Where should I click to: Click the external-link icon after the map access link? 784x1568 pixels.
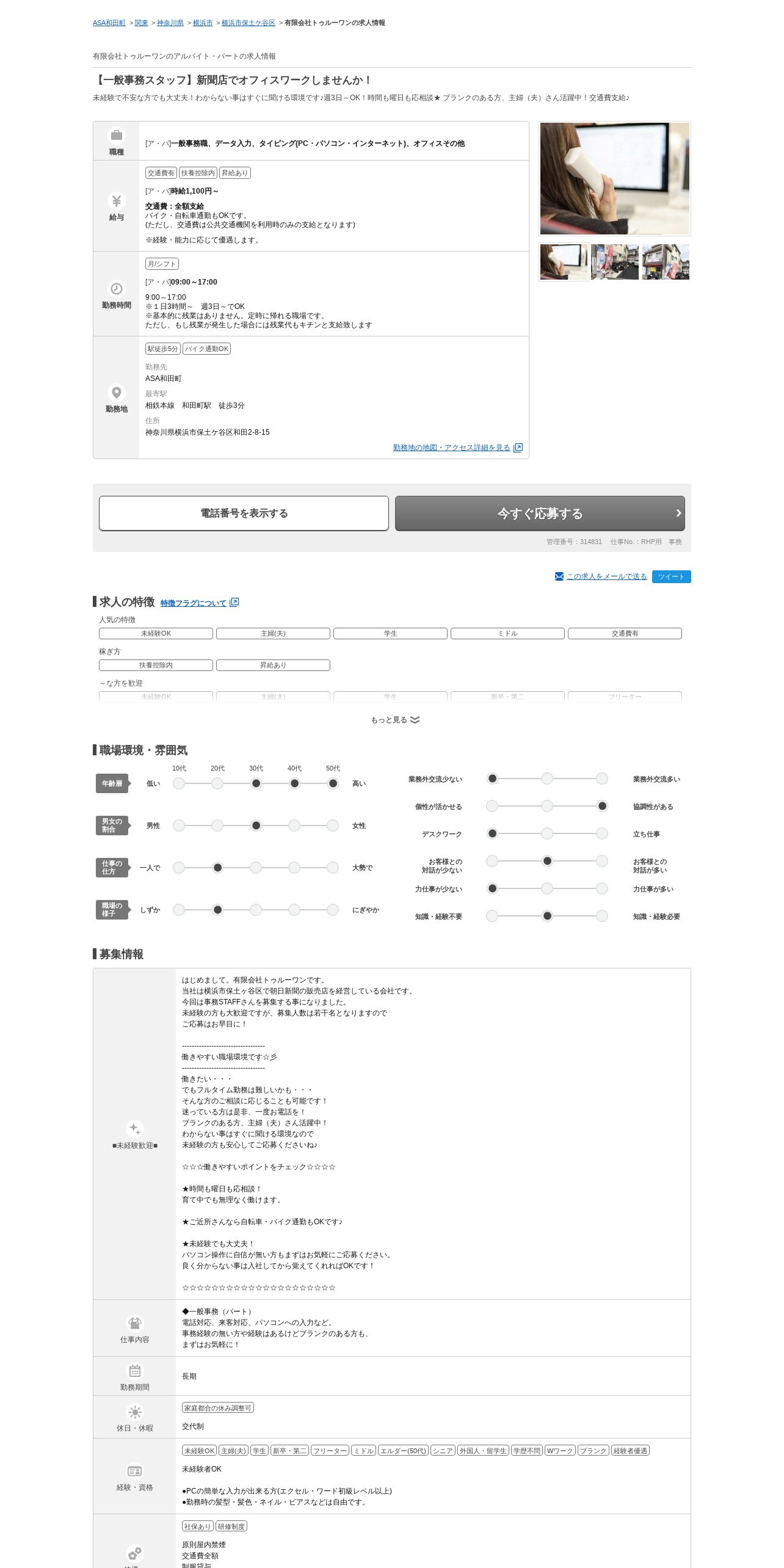[518, 448]
